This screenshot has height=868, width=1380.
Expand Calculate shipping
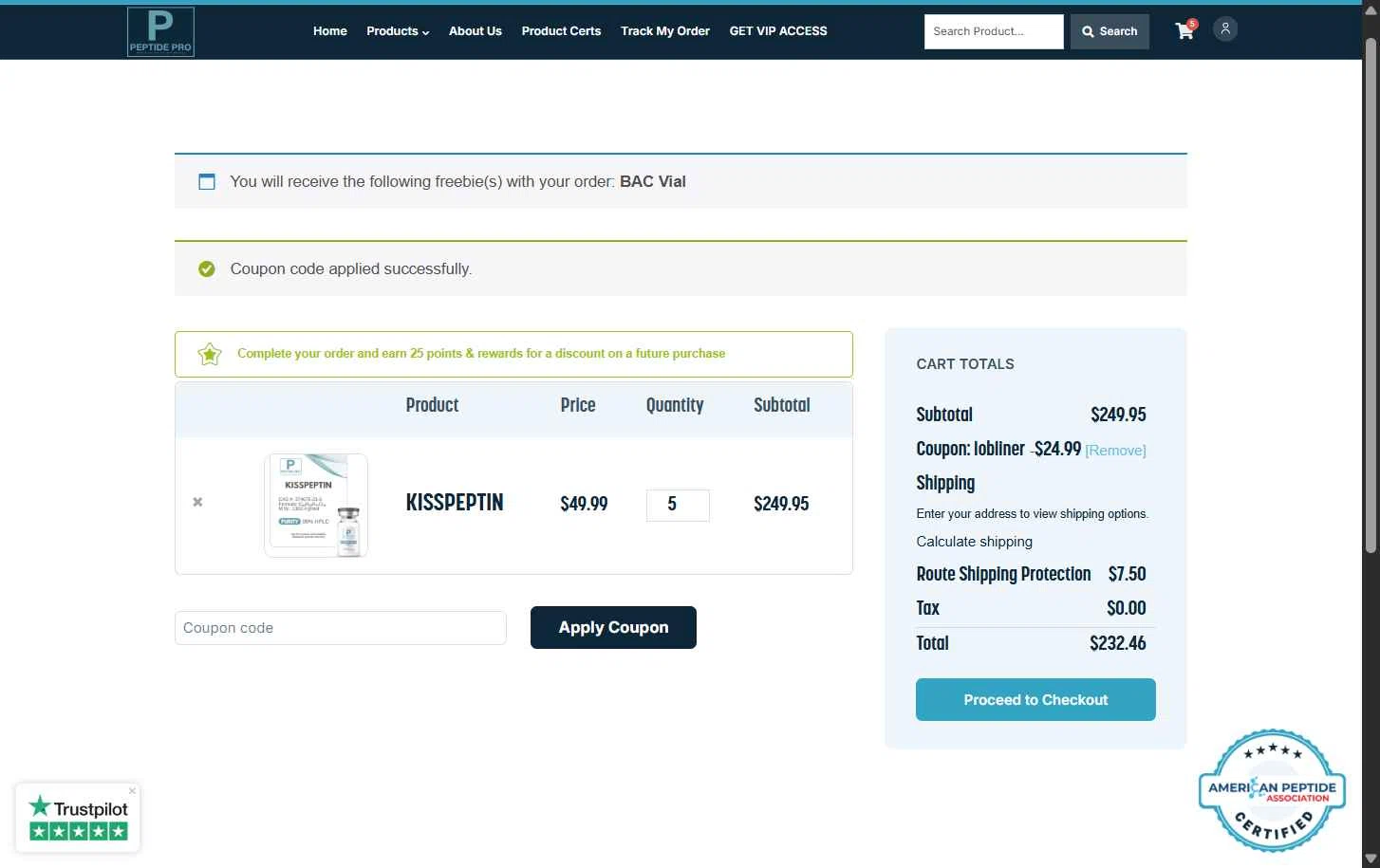coord(974,542)
